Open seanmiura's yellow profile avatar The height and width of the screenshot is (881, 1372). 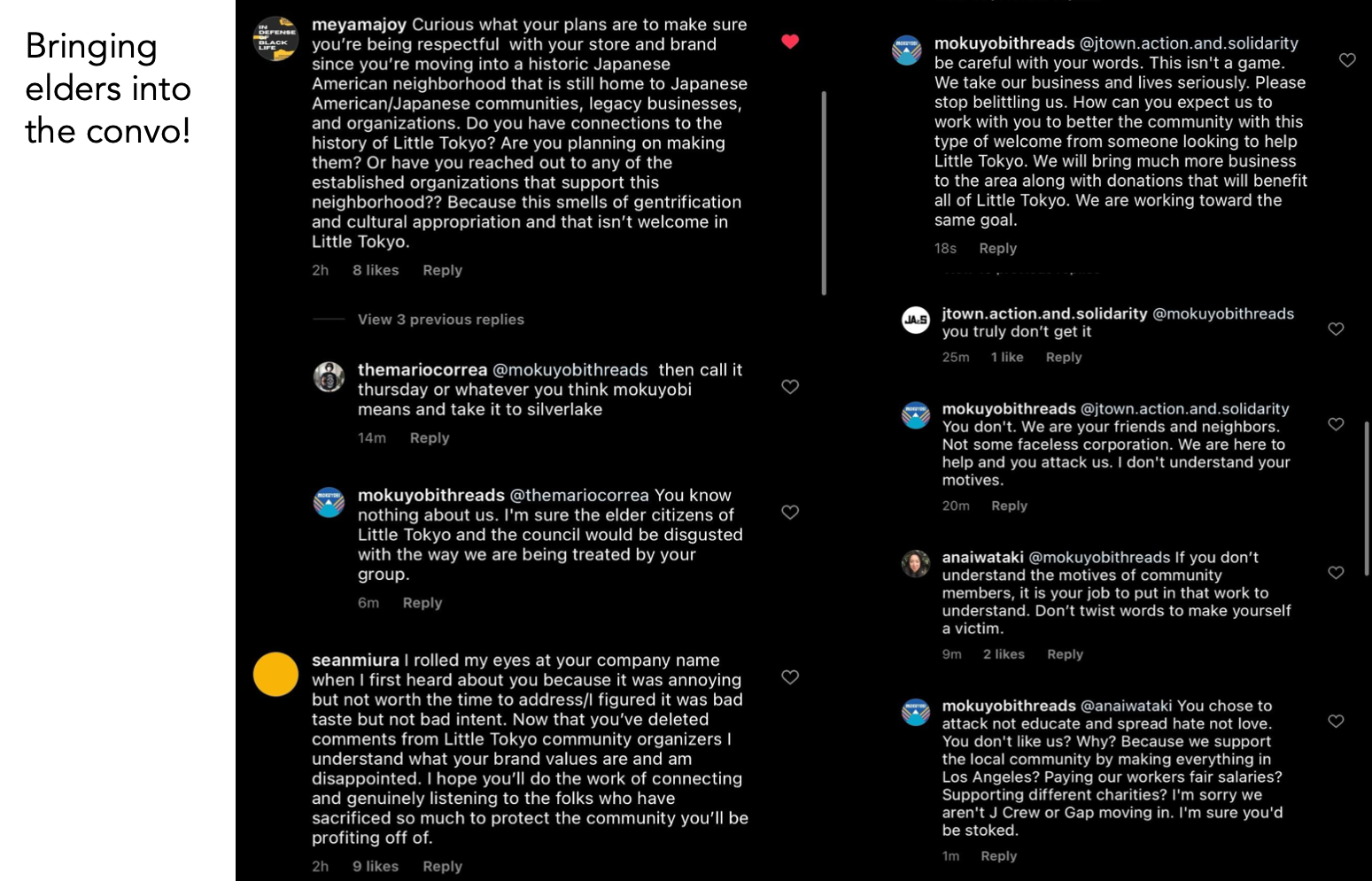coord(275,675)
